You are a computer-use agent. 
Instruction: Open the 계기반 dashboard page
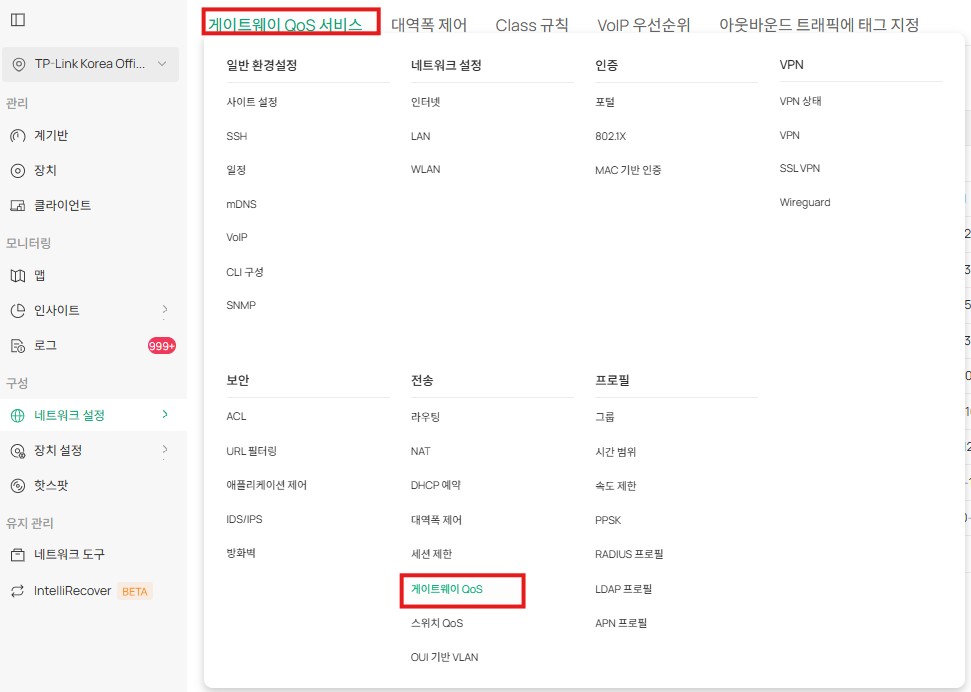47,135
